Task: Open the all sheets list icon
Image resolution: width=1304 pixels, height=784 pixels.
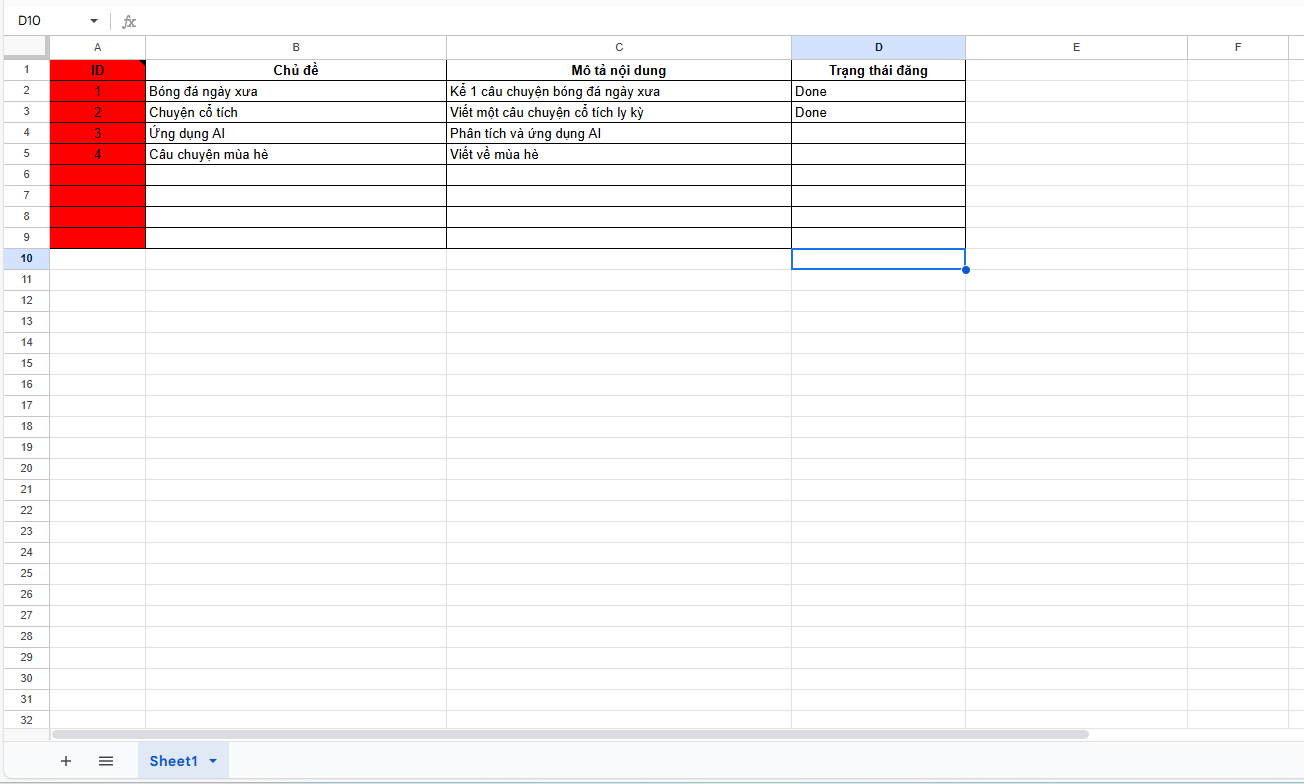Action: click(x=106, y=761)
